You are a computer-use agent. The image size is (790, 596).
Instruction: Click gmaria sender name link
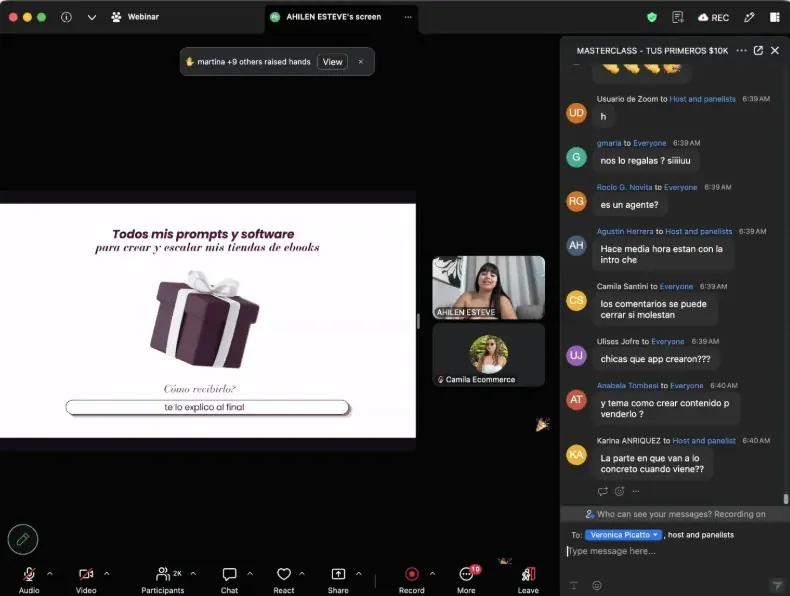point(609,143)
